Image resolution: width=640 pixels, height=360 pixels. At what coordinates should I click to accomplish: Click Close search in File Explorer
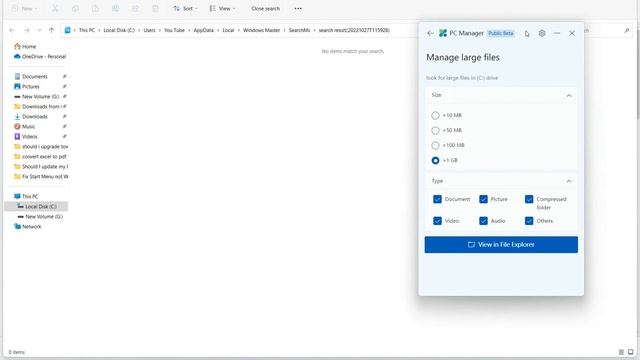click(265, 9)
